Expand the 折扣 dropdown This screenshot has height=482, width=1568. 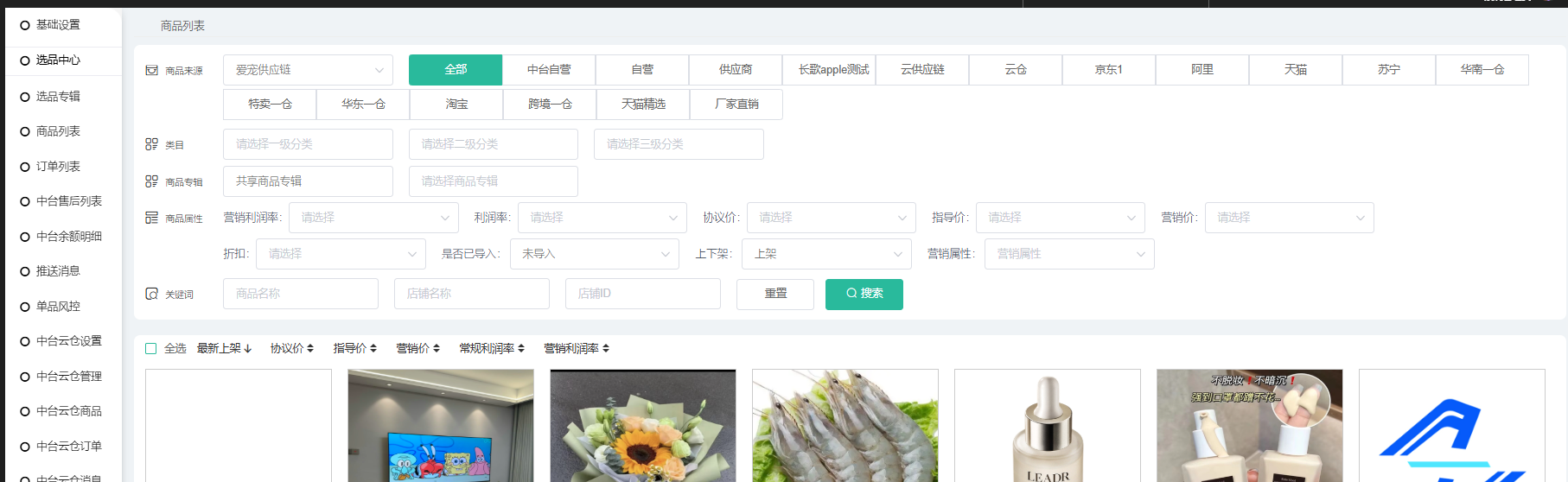coord(341,254)
